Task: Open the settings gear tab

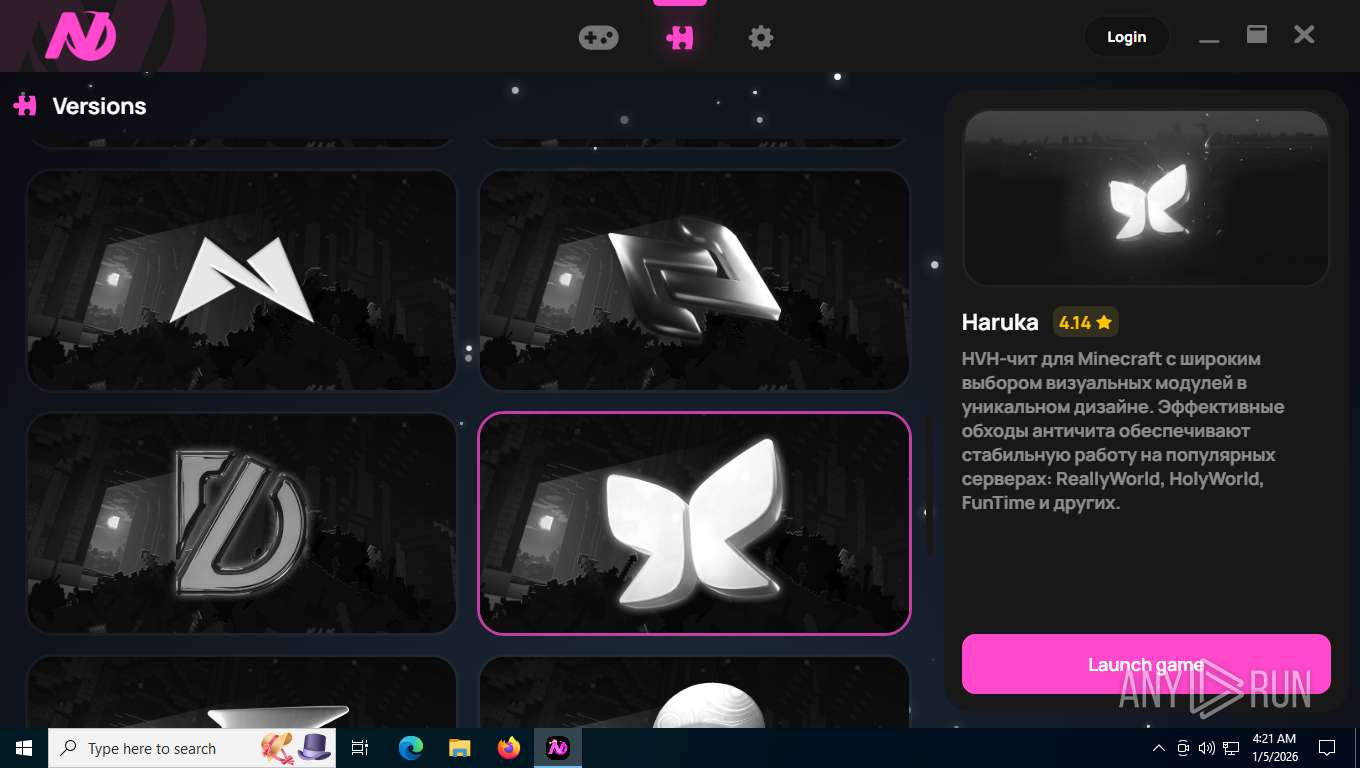Action: pos(761,37)
